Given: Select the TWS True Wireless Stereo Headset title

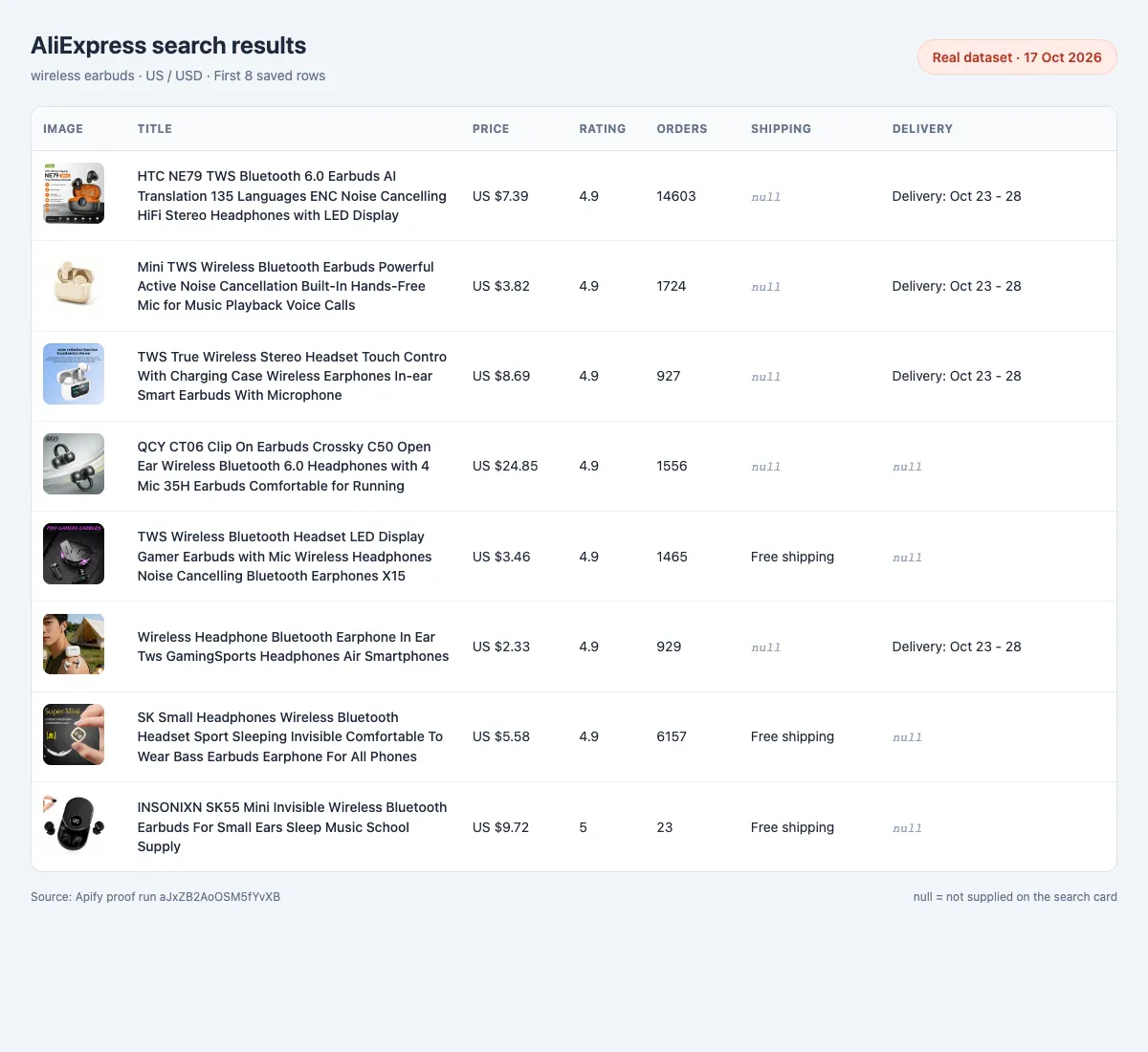Looking at the screenshot, I should pos(292,376).
